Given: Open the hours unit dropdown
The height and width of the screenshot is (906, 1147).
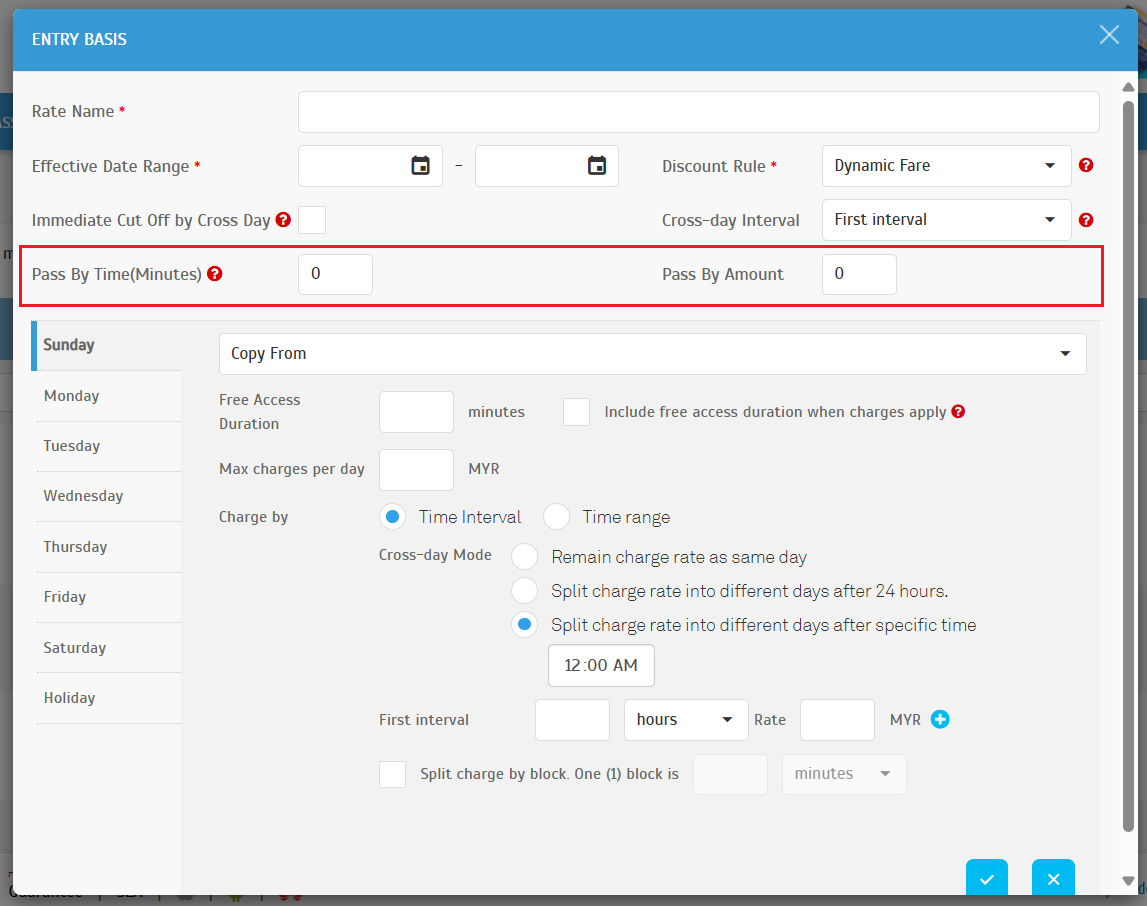Looking at the screenshot, I should 685,720.
